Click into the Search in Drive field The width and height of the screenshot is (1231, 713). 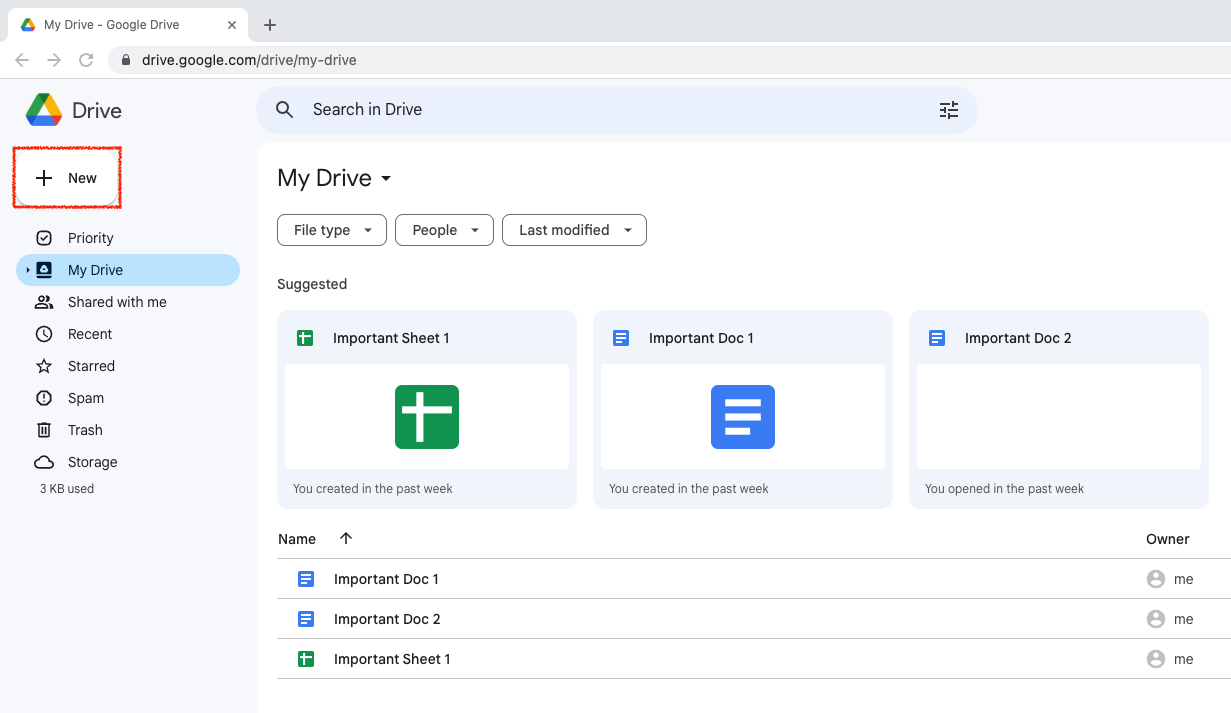(616, 110)
